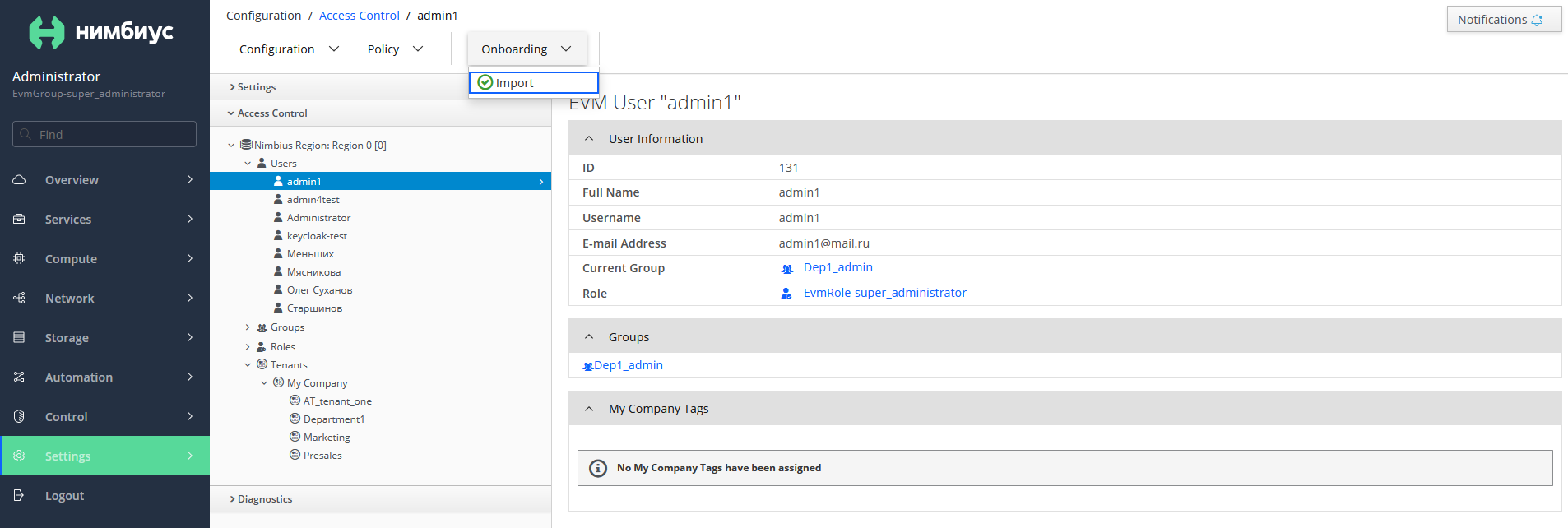Click the Roles tree icon
1568x528 pixels.
click(x=262, y=347)
